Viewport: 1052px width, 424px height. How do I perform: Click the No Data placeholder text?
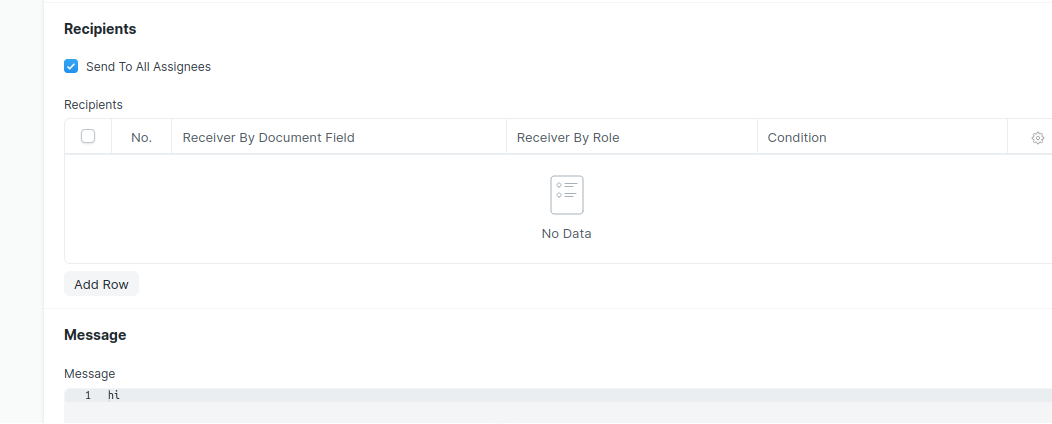pyautogui.click(x=566, y=233)
